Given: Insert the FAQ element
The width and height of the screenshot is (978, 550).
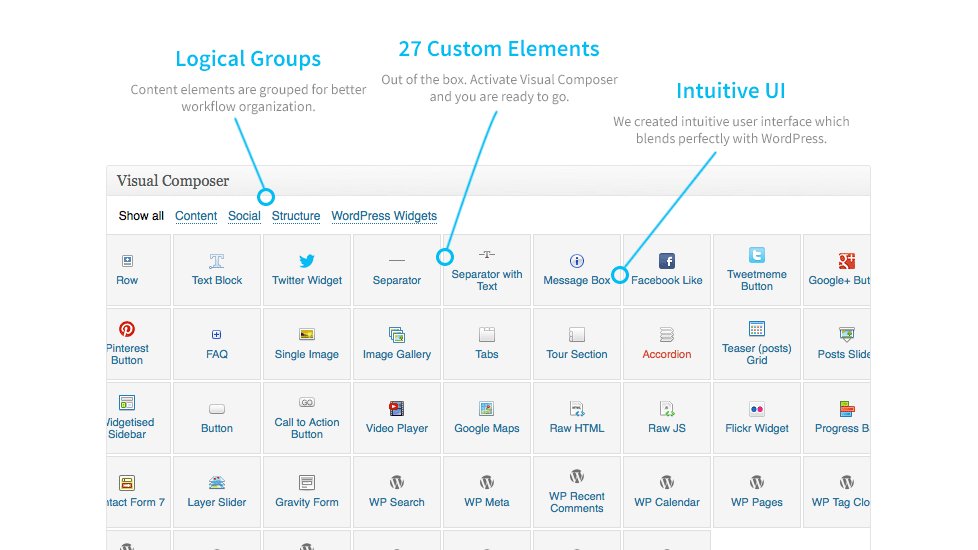Looking at the screenshot, I should tap(216, 344).
